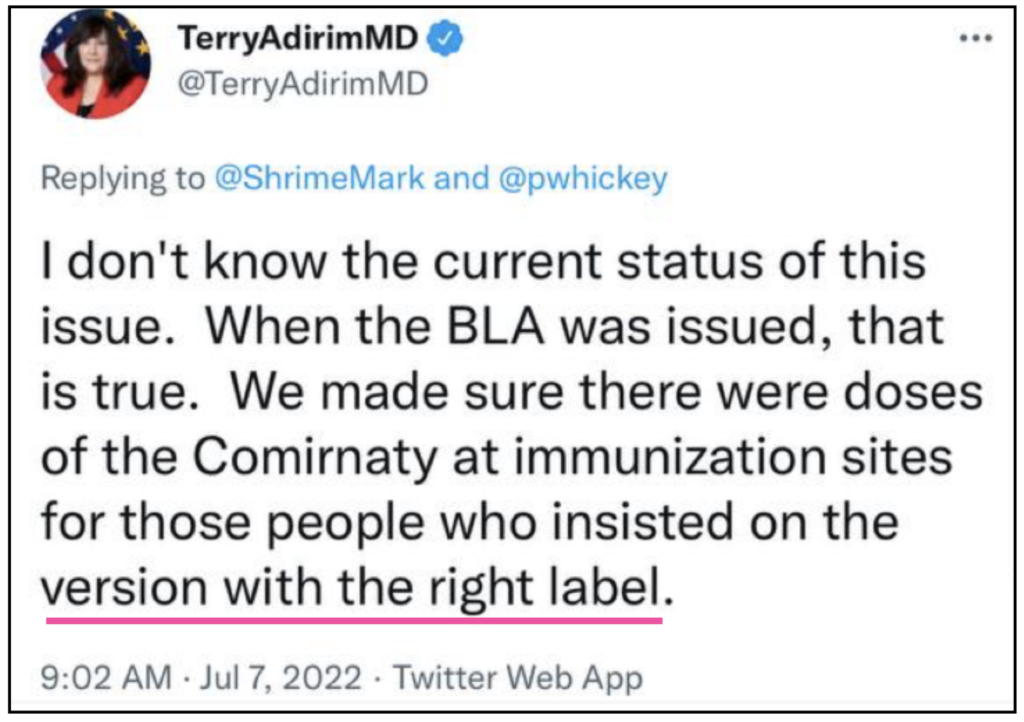This screenshot has height=722, width=1024.
Task: Open the @pwhickey mention
Action: 583,179
